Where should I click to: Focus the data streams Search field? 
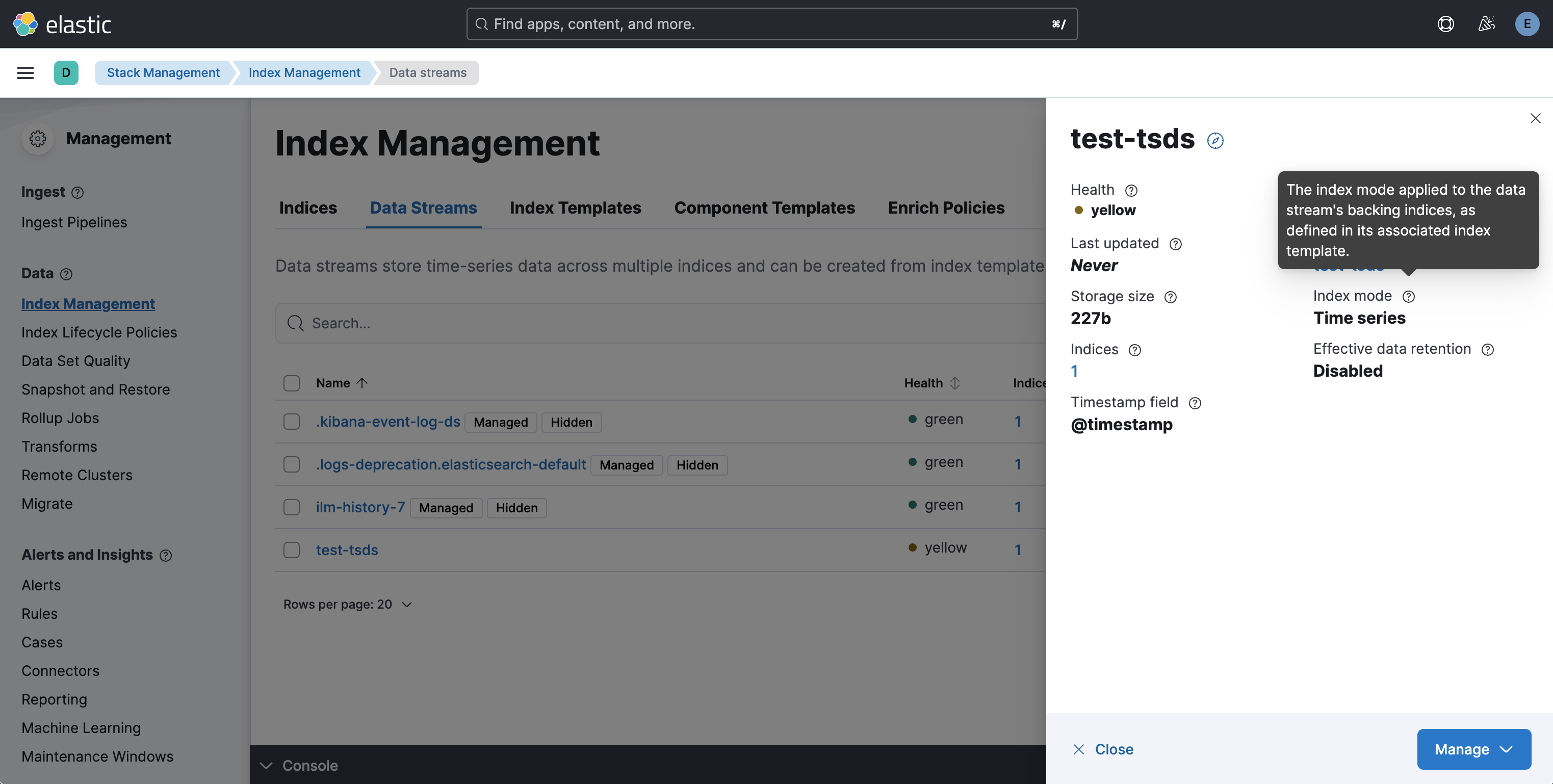pos(661,324)
